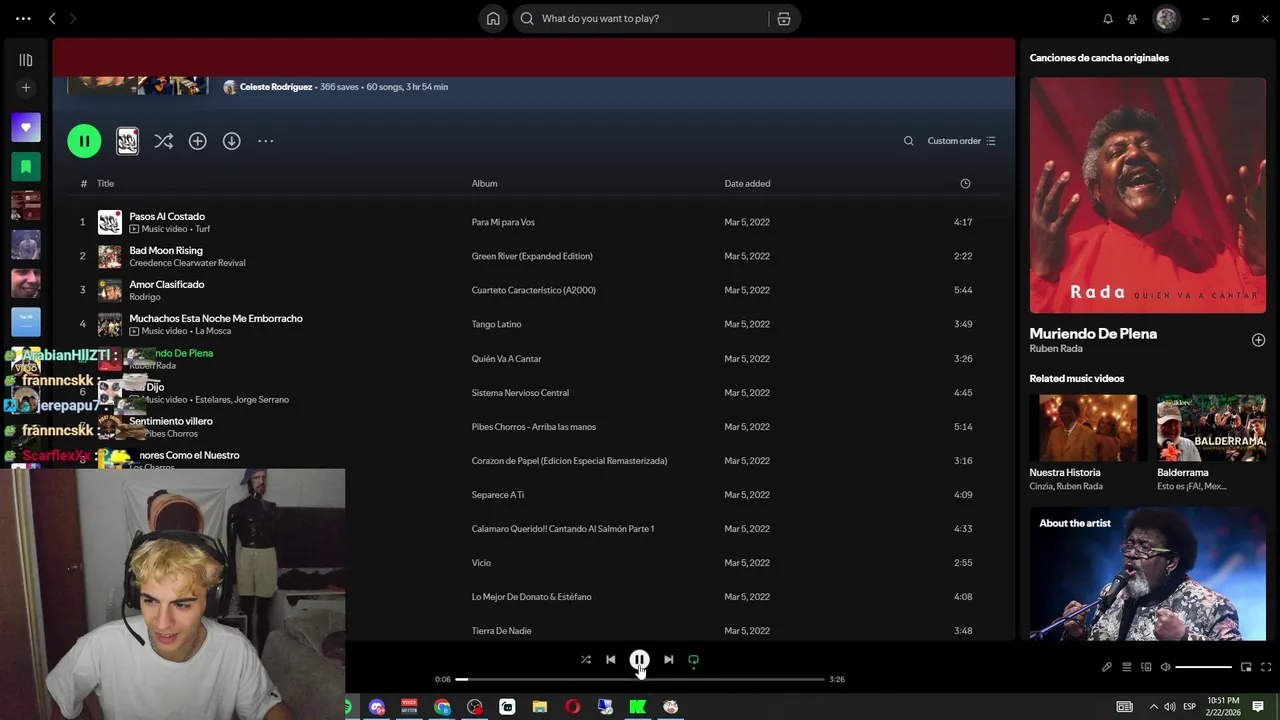This screenshot has height=720, width=1280.
Task: Open the Top 50 playlist tile in sidebar
Action: (x=26, y=322)
